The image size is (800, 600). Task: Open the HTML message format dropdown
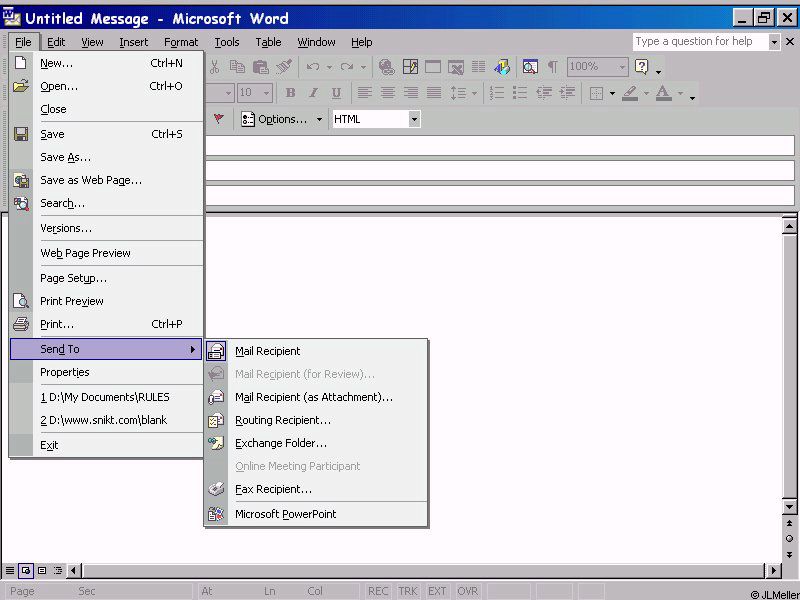[x=414, y=119]
